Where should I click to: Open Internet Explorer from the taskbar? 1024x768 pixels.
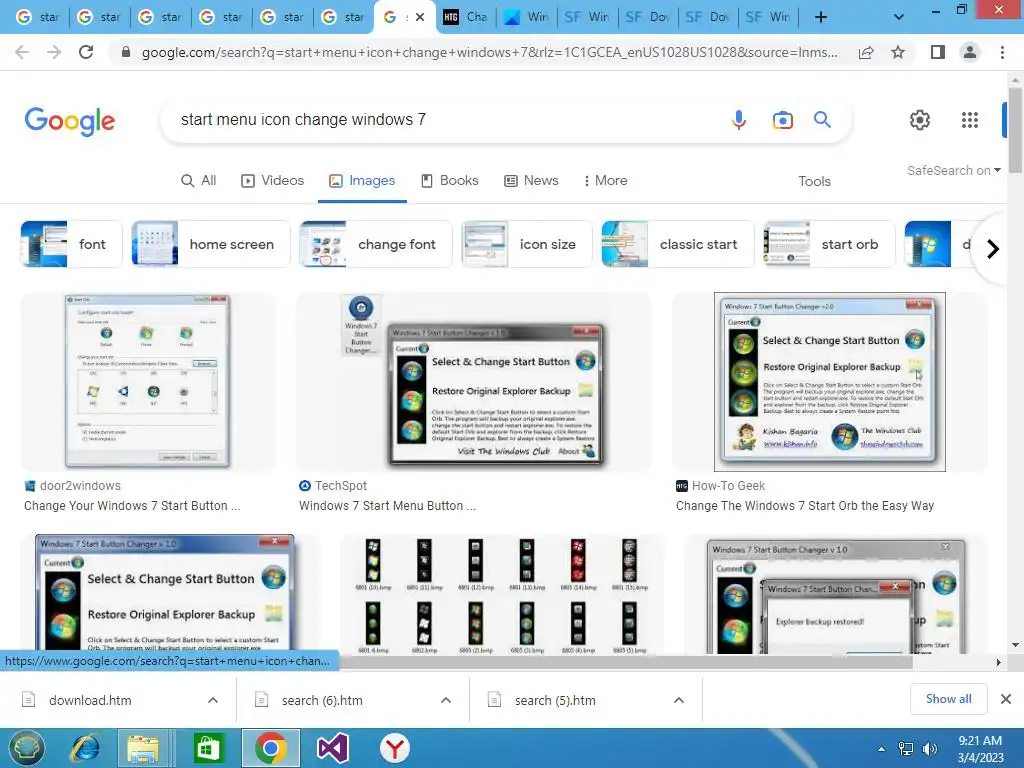click(x=86, y=748)
